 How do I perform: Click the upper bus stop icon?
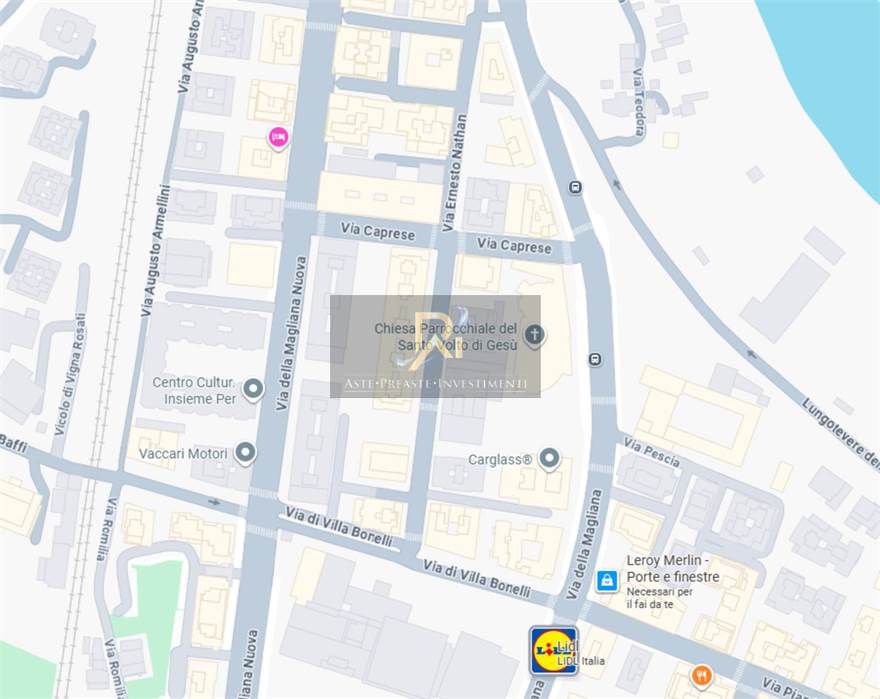pyautogui.click(x=575, y=187)
